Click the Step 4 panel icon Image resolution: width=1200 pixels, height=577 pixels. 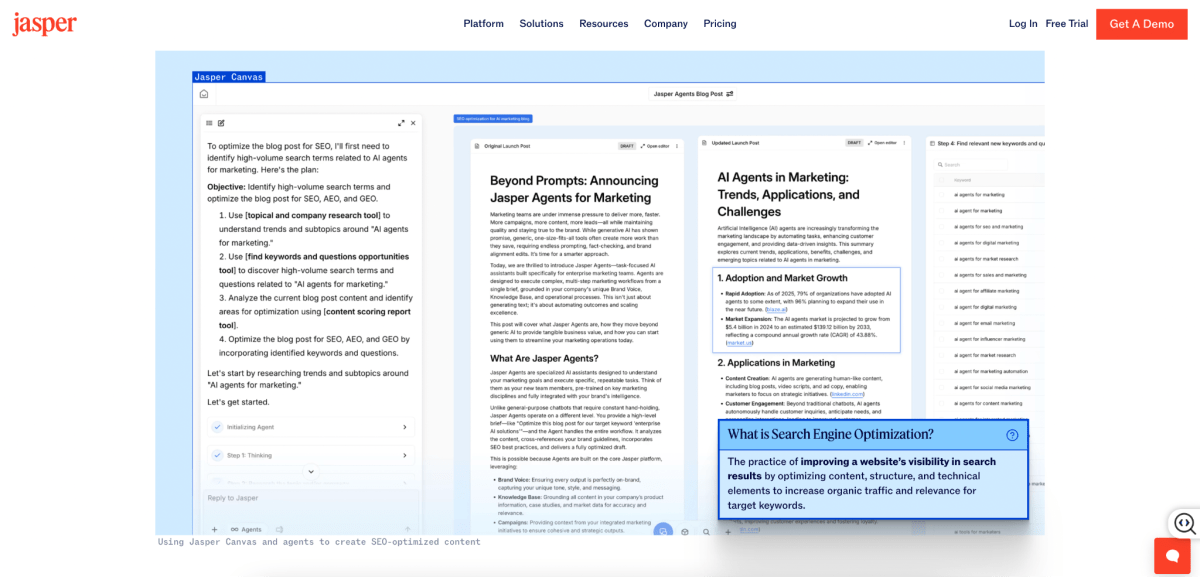coord(931,144)
